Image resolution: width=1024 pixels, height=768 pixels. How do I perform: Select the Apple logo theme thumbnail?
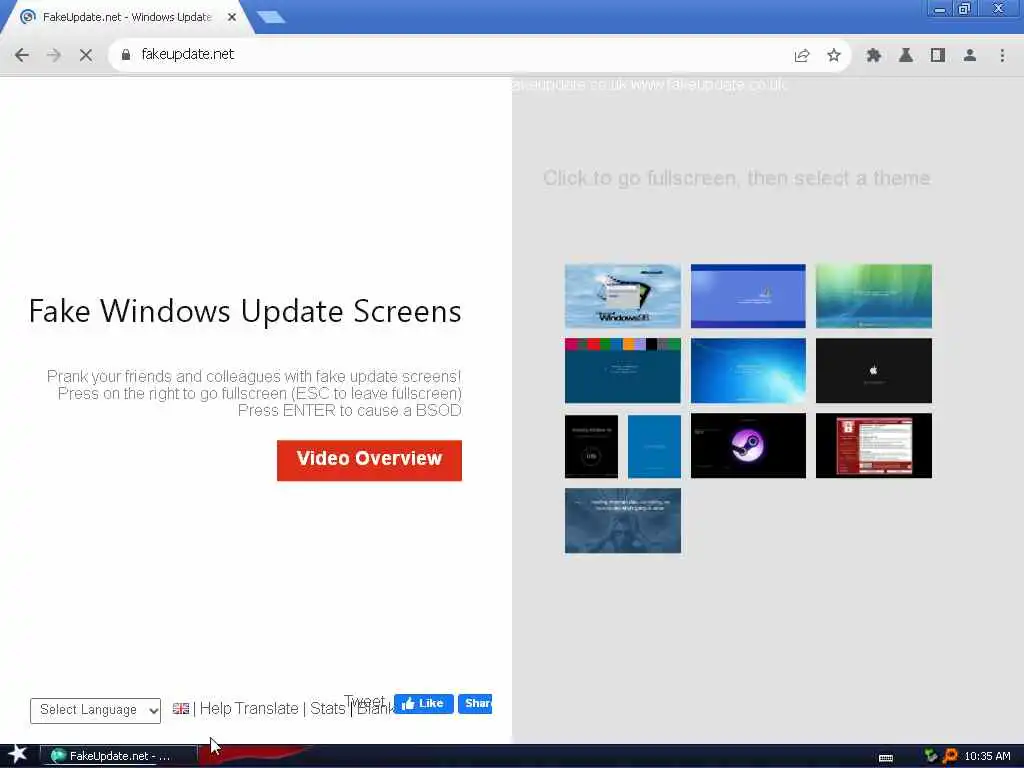click(x=874, y=370)
